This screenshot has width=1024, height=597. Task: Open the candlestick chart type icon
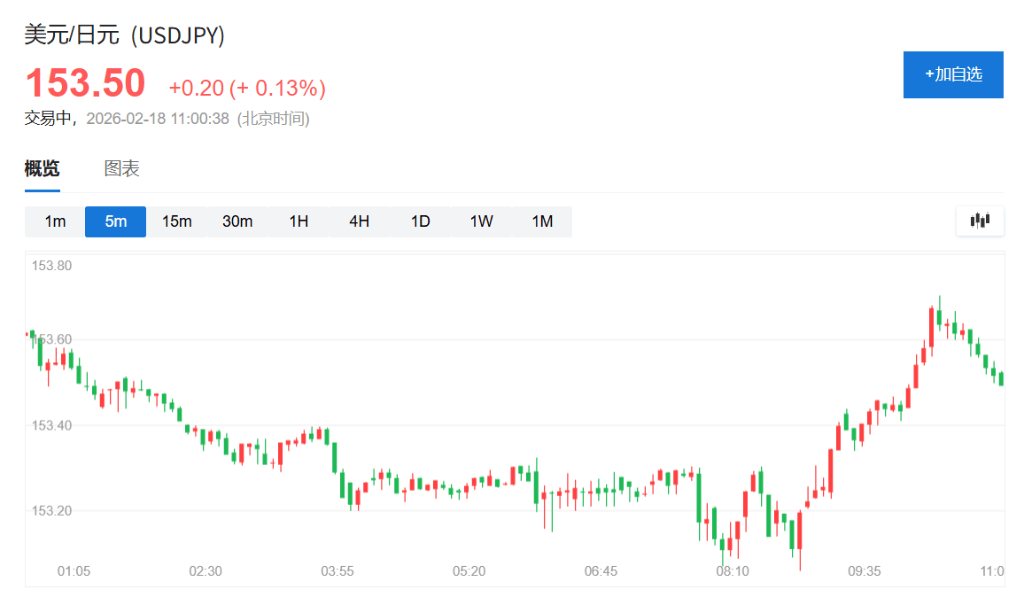click(x=979, y=221)
